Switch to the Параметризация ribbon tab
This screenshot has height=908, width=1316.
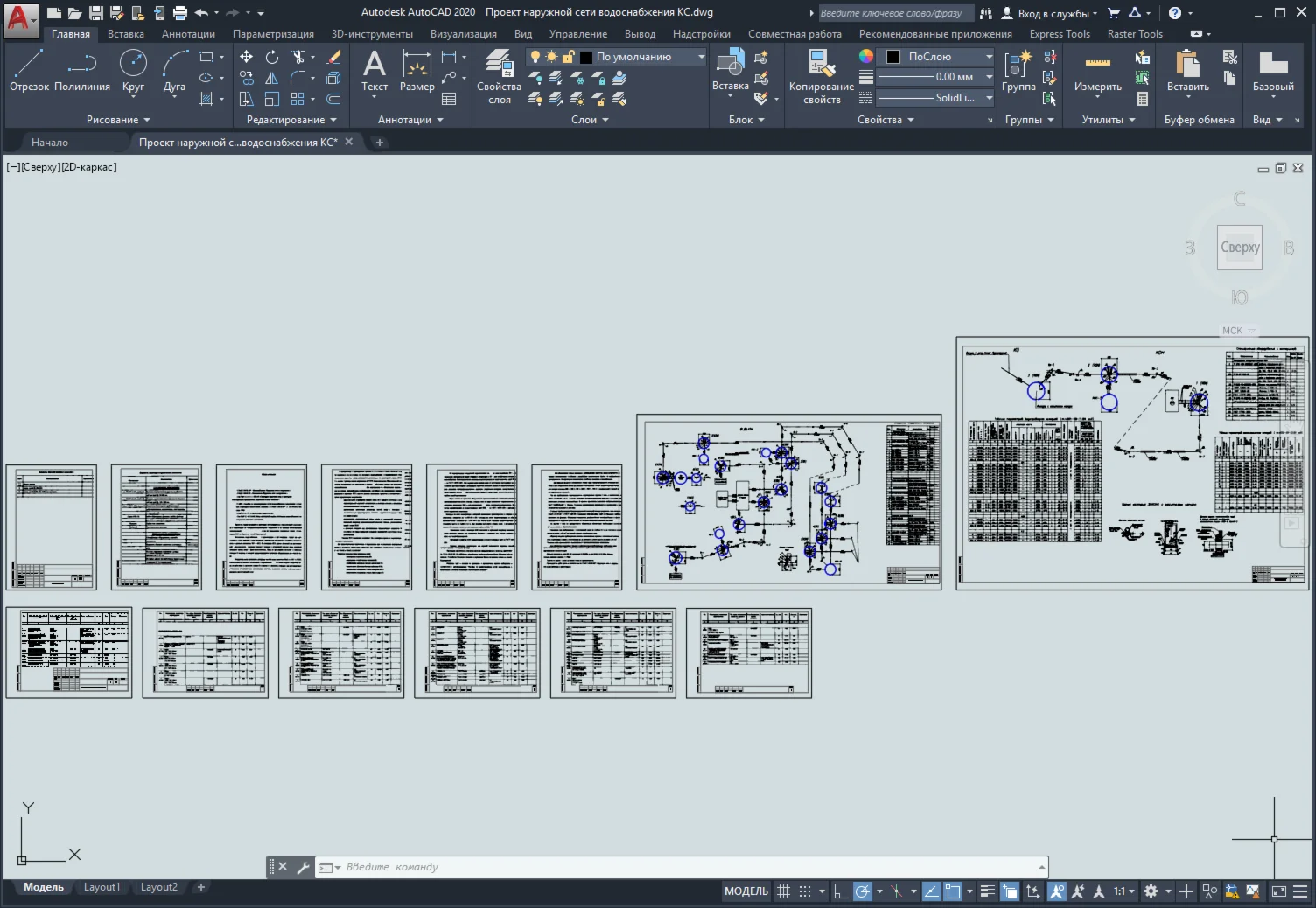(x=273, y=34)
